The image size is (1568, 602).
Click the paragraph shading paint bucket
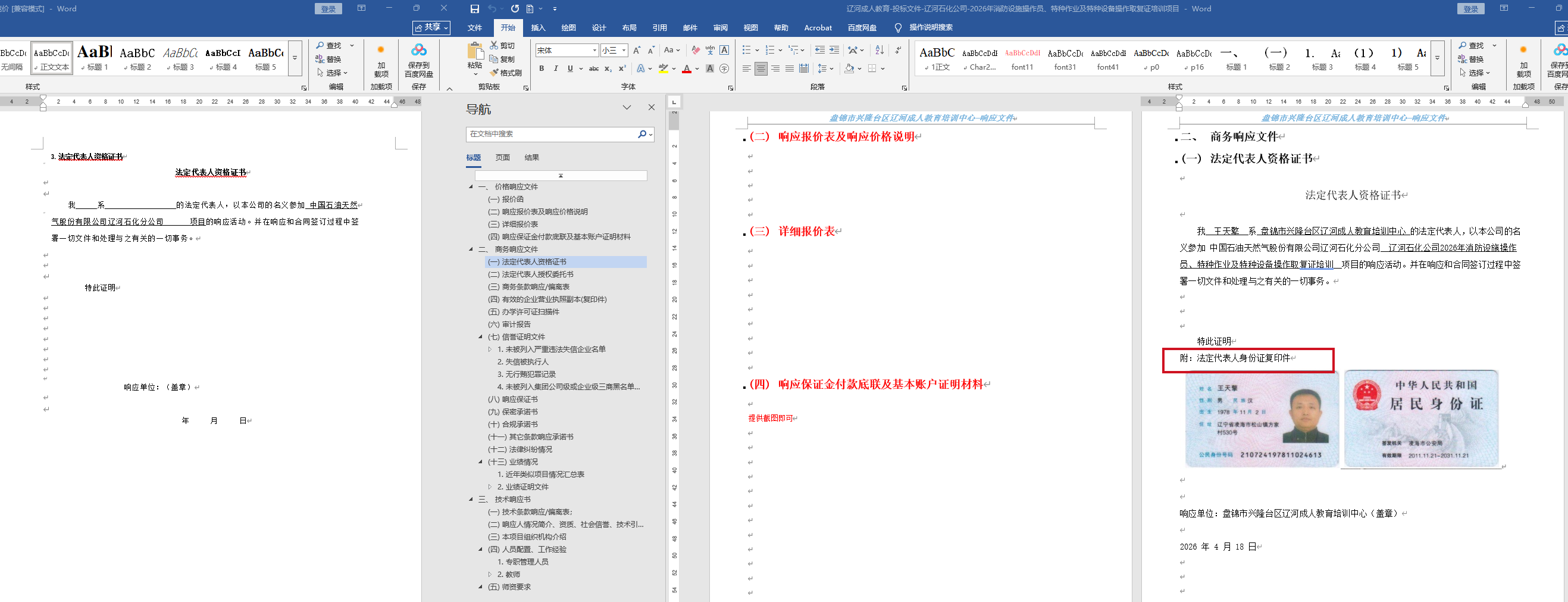tap(849, 69)
